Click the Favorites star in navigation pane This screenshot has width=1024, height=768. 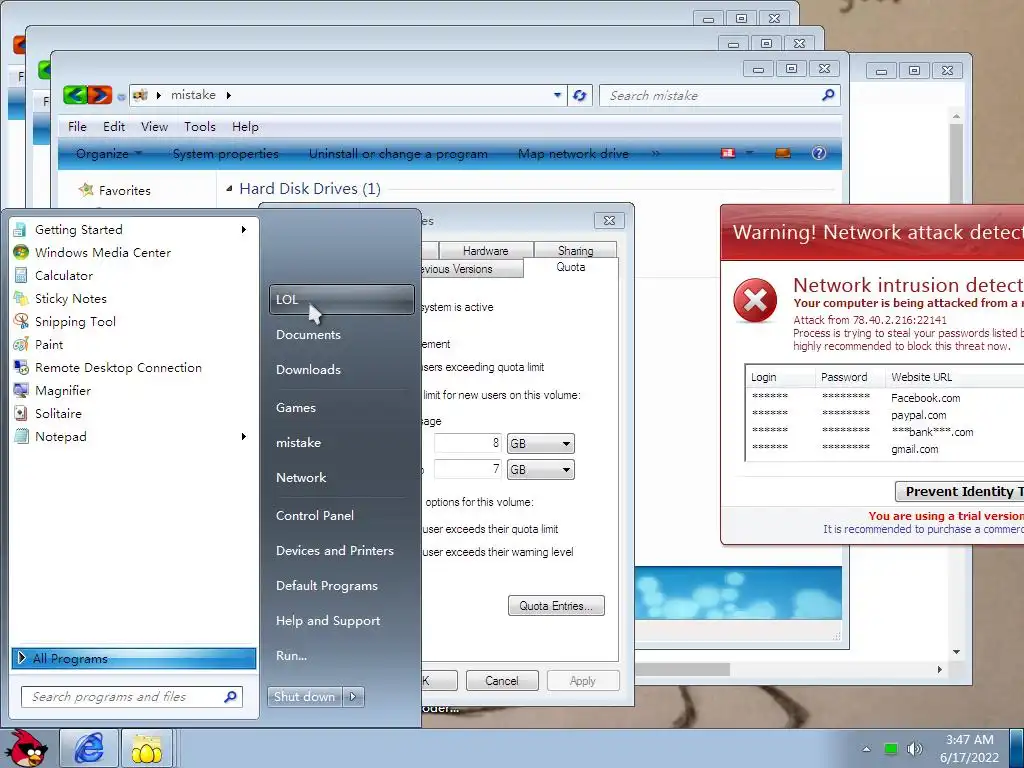(86, 190)
